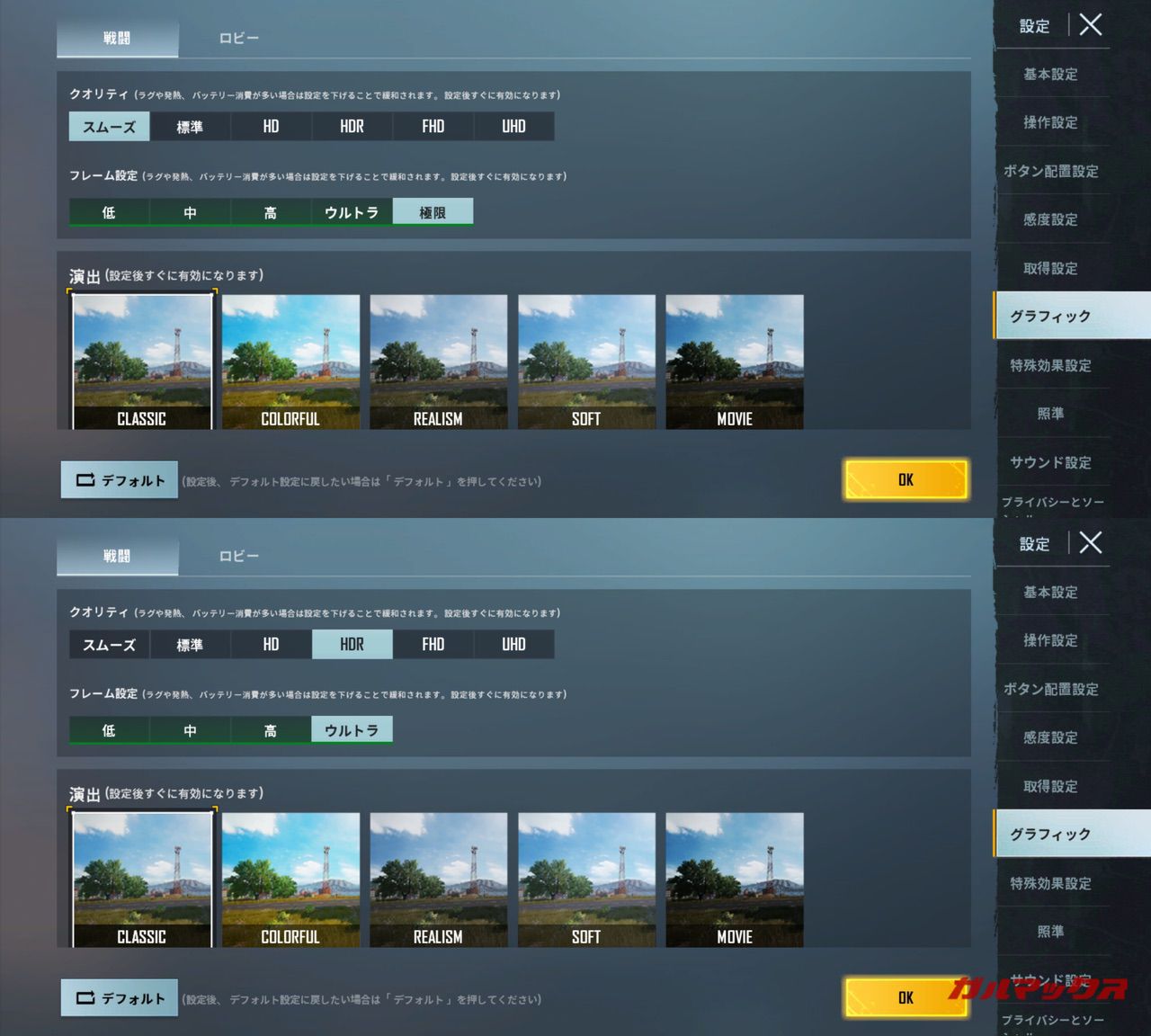Select 極限 frame rate option
This screenshot has height=1036, width=1151.
433,212
